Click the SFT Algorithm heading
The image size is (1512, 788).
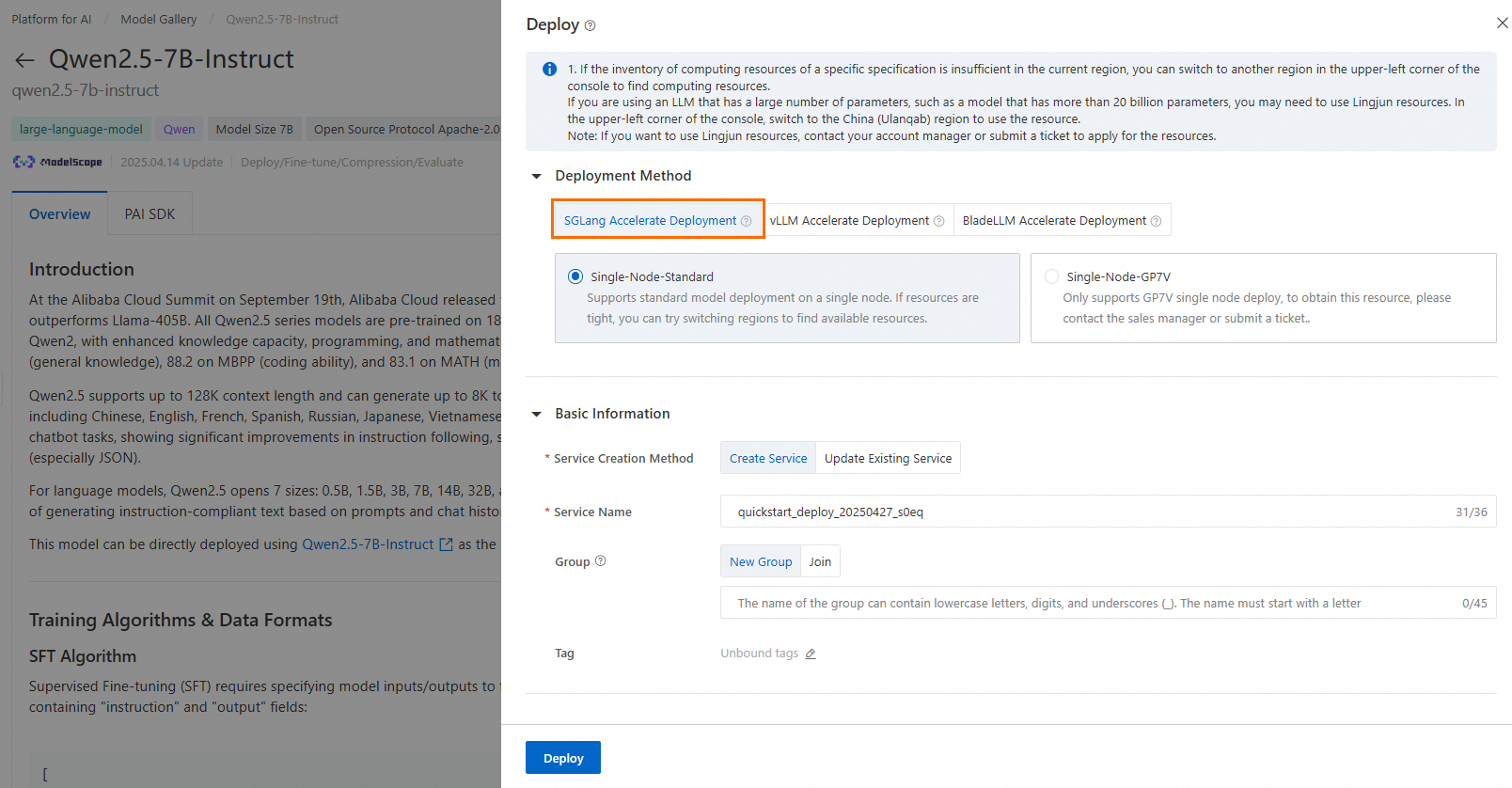83,656
